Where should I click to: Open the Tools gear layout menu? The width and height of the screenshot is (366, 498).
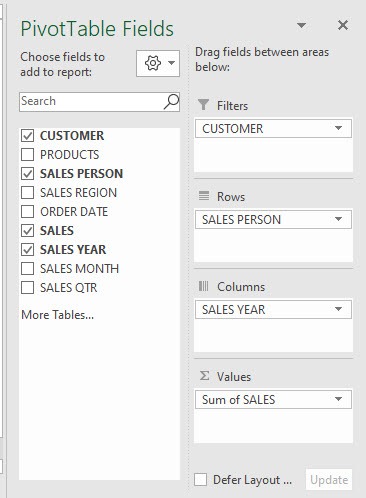coord(158,63)
